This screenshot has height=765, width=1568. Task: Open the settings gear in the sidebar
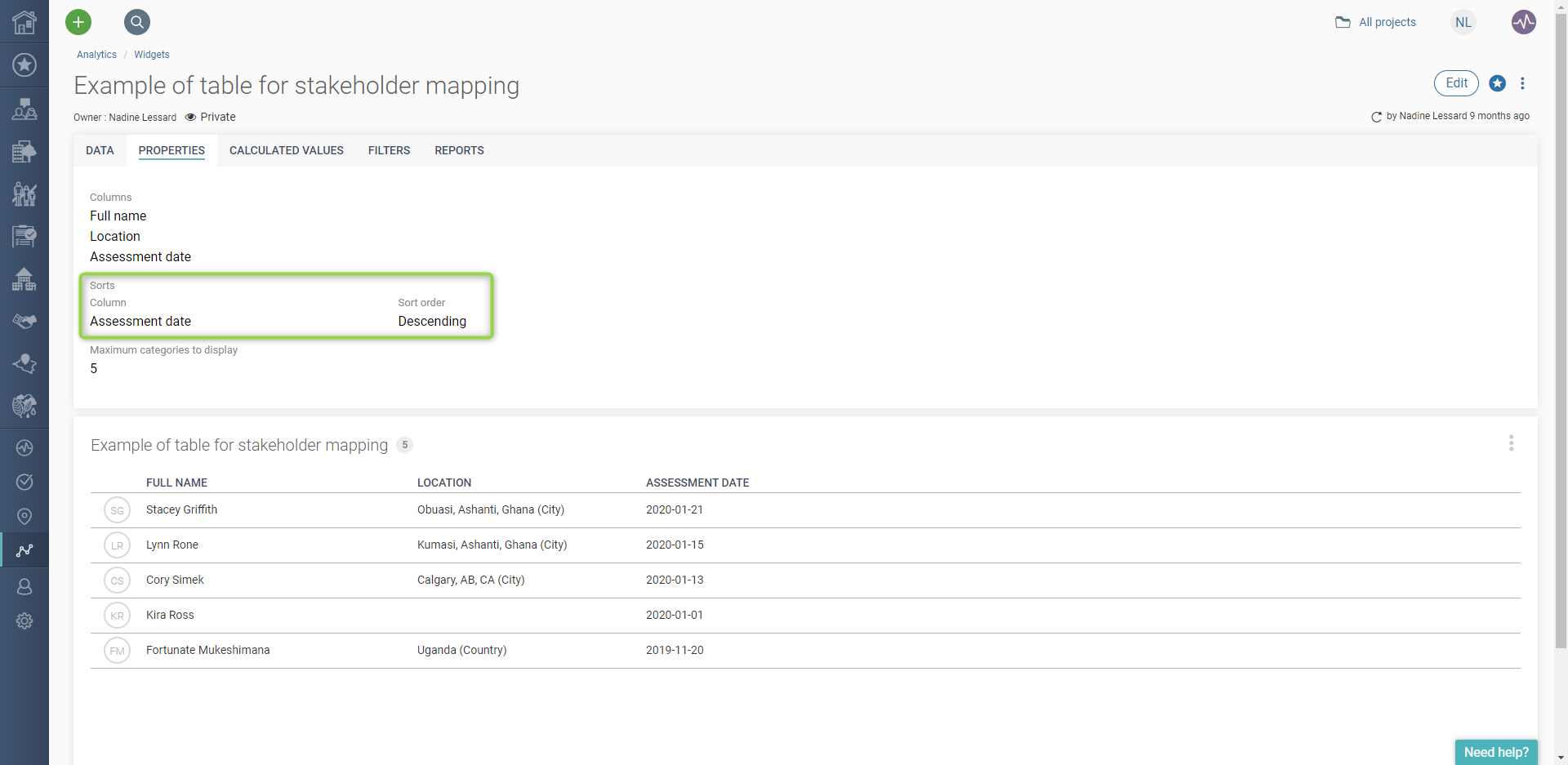(x=24, y=620)
